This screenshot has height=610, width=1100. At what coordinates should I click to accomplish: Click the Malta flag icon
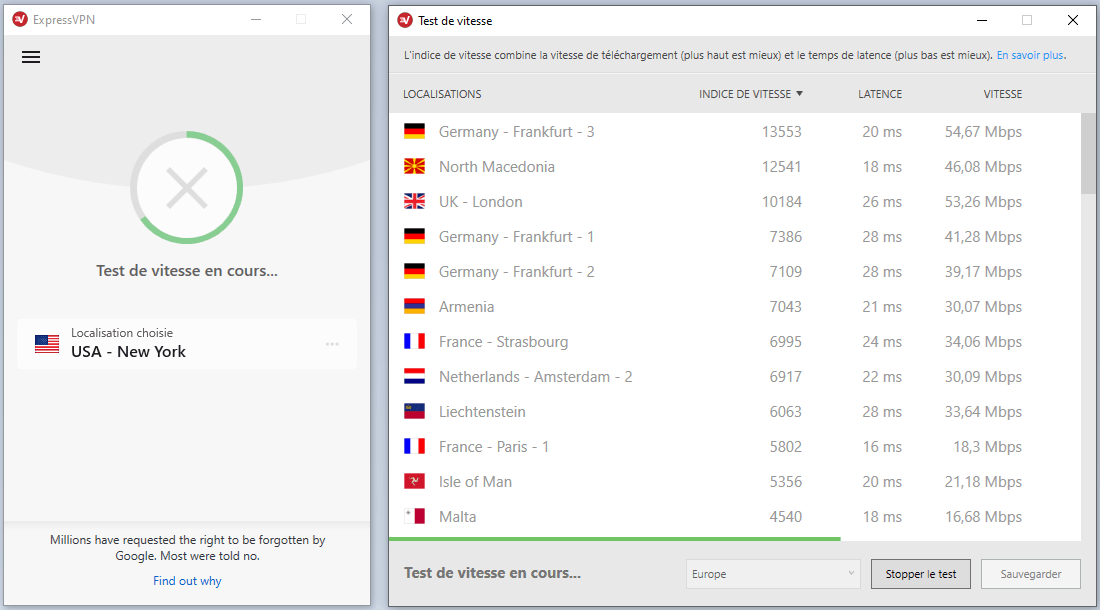[x=415, y=517]
